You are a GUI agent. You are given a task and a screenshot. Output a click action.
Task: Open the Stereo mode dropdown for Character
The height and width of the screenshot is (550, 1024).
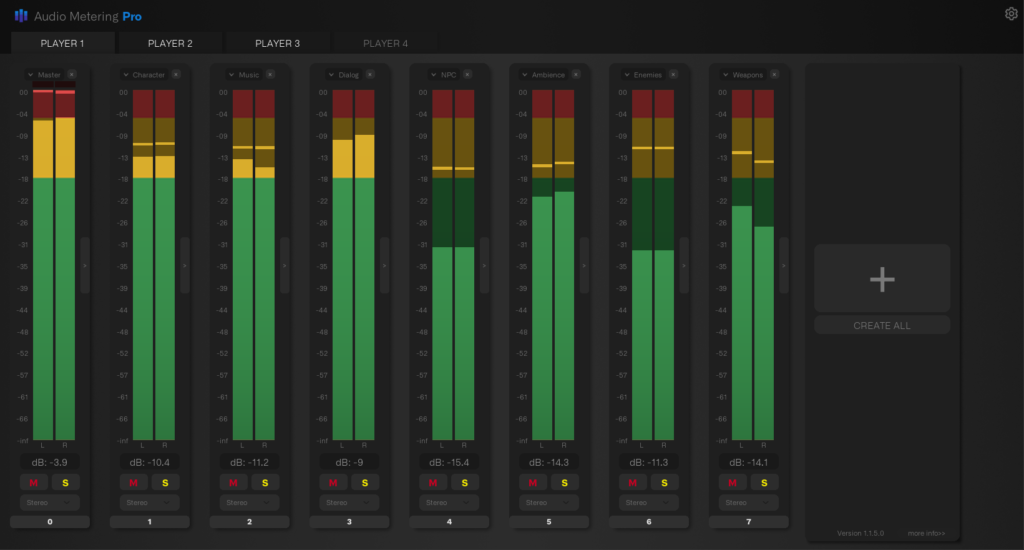click(x=150, y=502)
